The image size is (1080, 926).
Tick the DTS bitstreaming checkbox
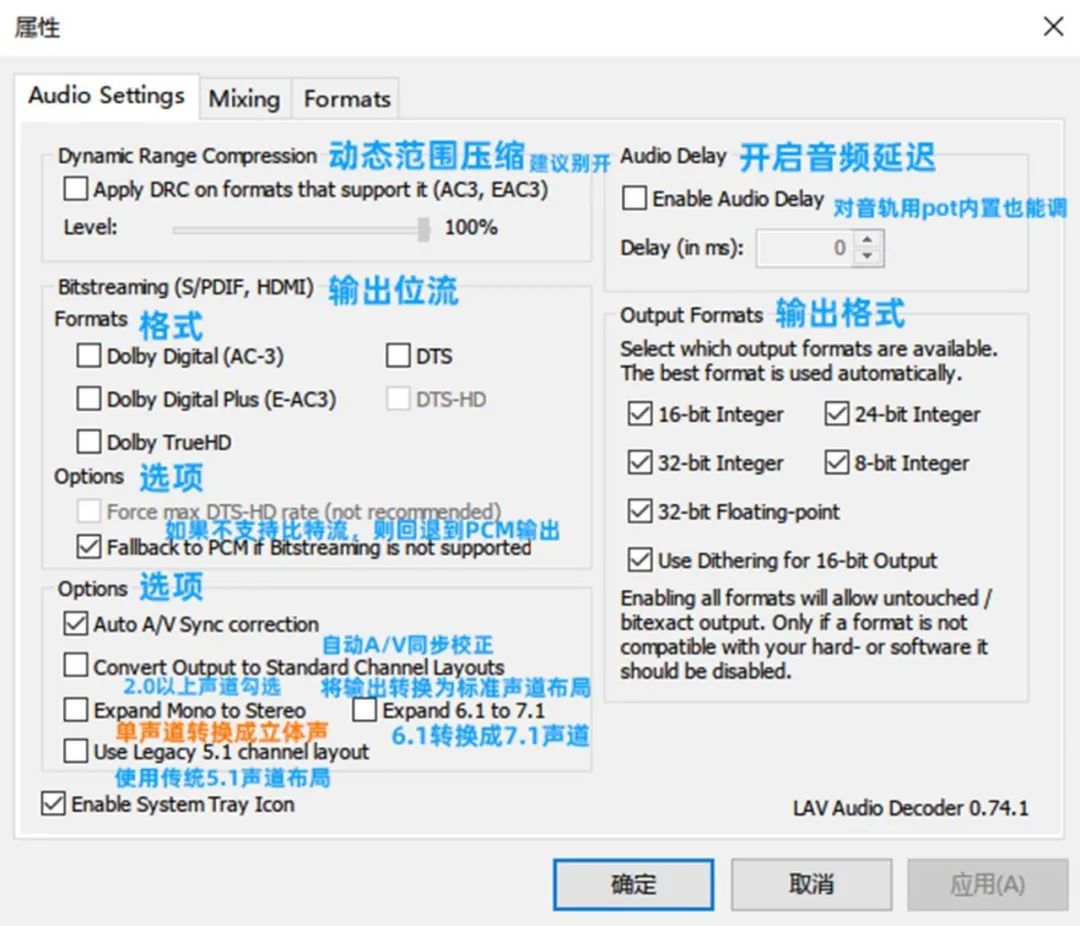click(398, 356)
